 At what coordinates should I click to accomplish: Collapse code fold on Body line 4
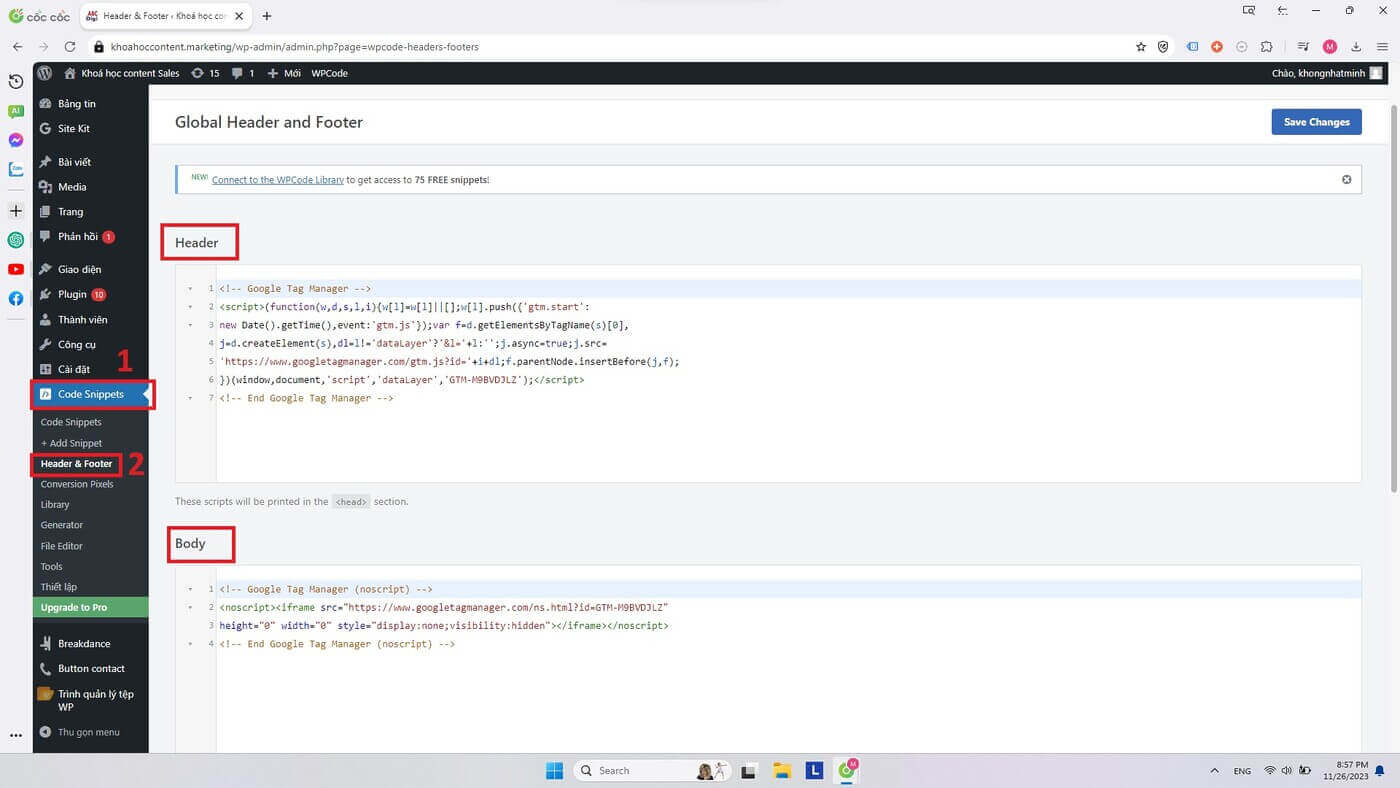point(190,644)
